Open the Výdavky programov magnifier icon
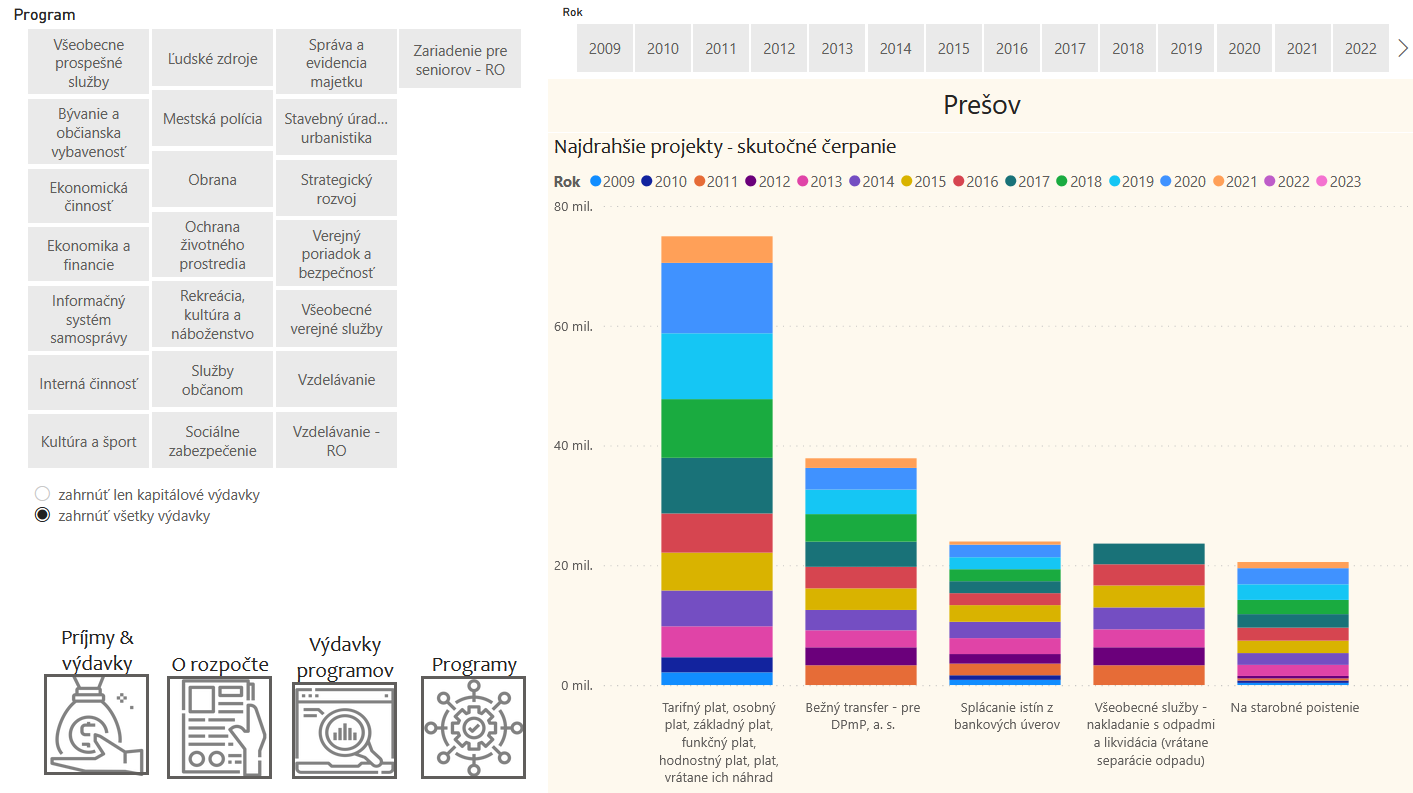 [344, 731]
